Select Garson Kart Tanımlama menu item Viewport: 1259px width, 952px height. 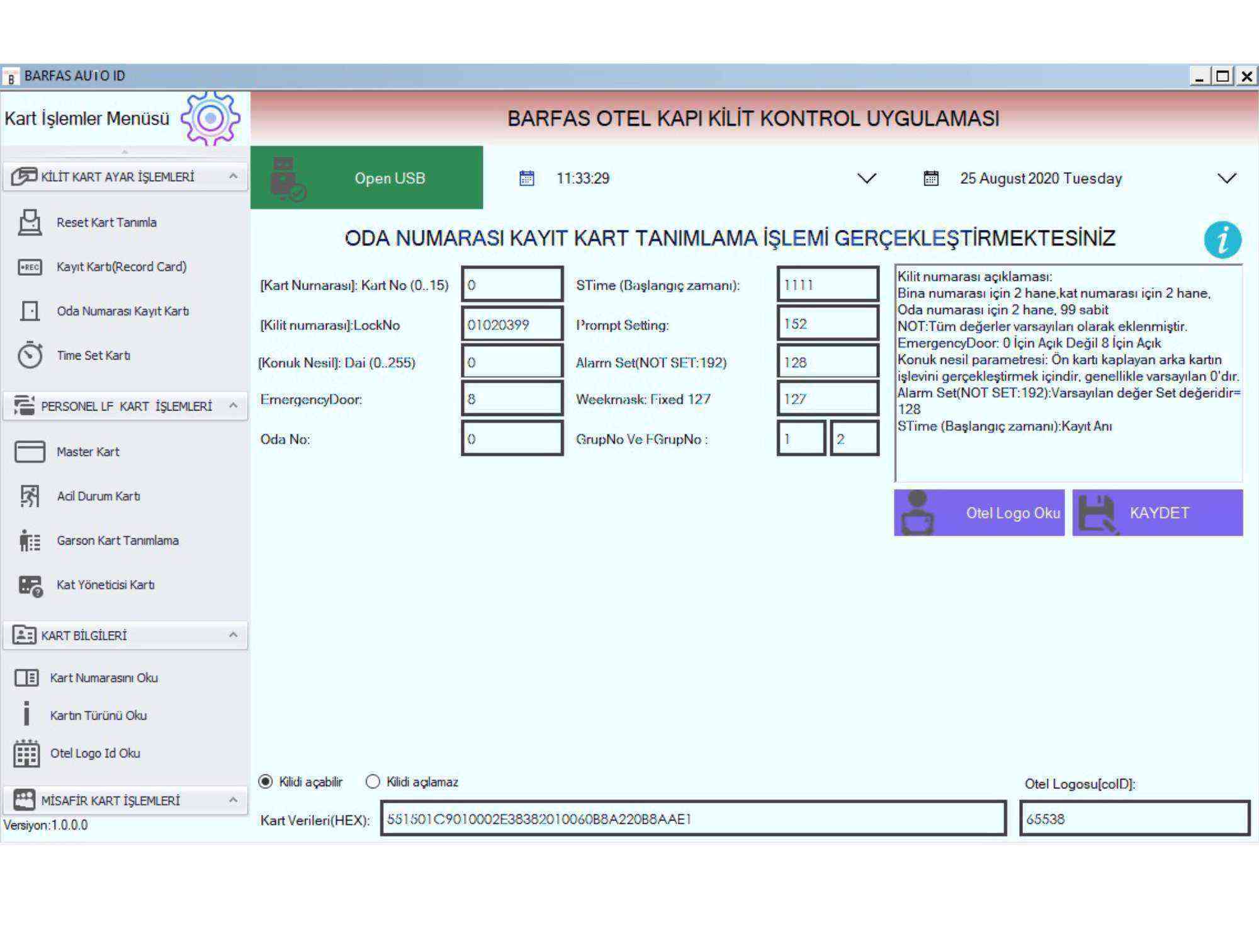[x=118, y=540]
